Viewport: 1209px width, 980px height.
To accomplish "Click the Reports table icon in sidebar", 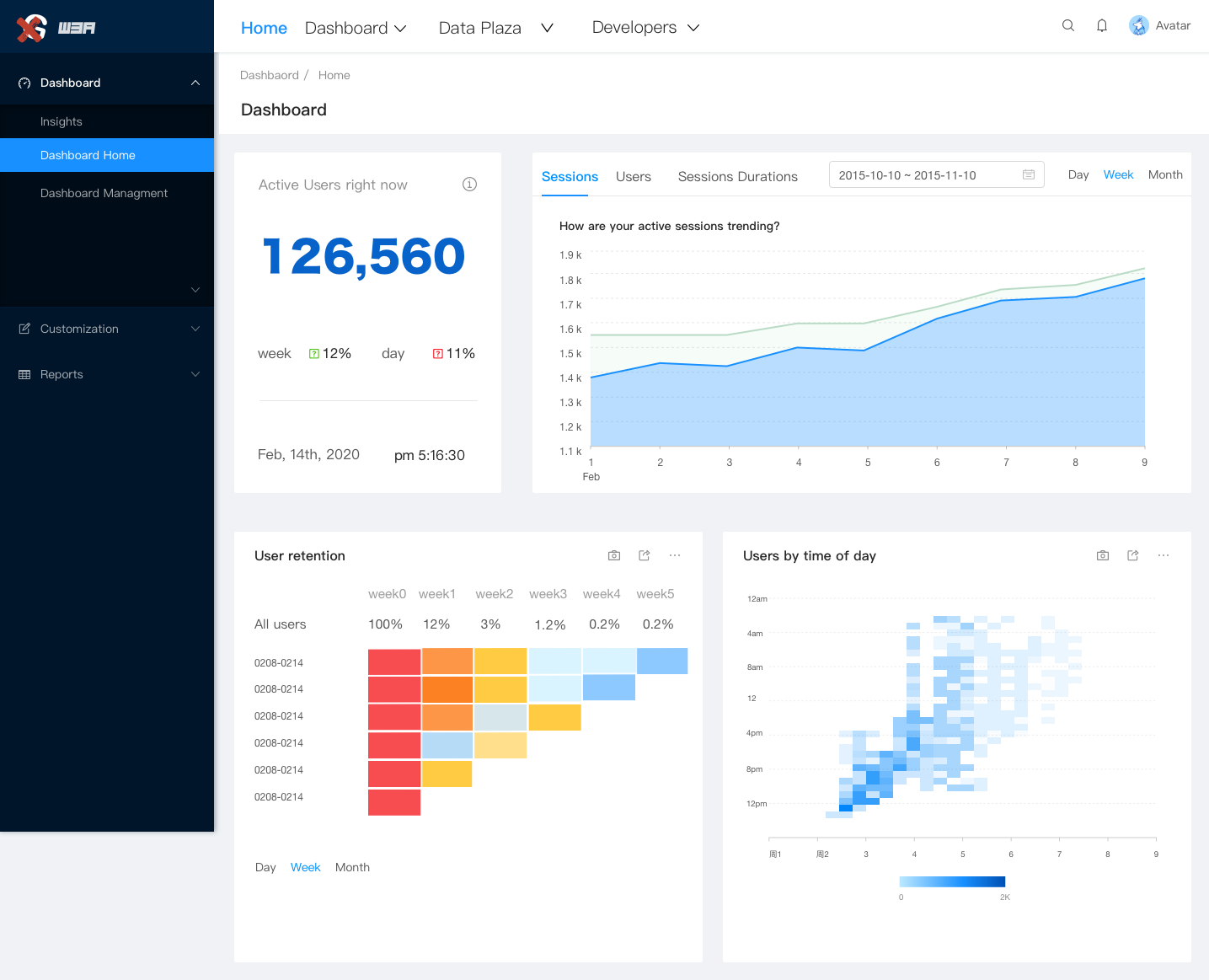I will pyautogui.click(x=24, y=374).
